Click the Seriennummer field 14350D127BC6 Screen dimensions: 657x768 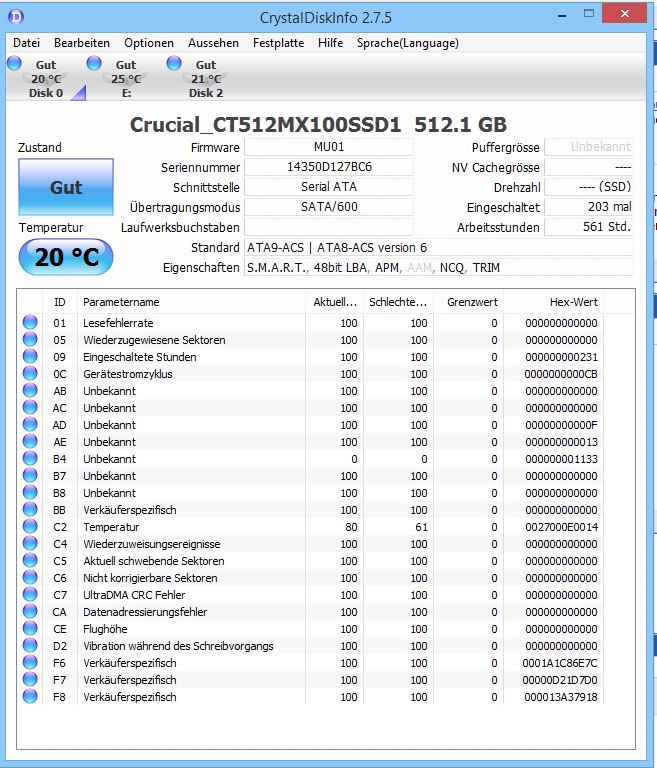pyautogui.click(x=329, y=167)
